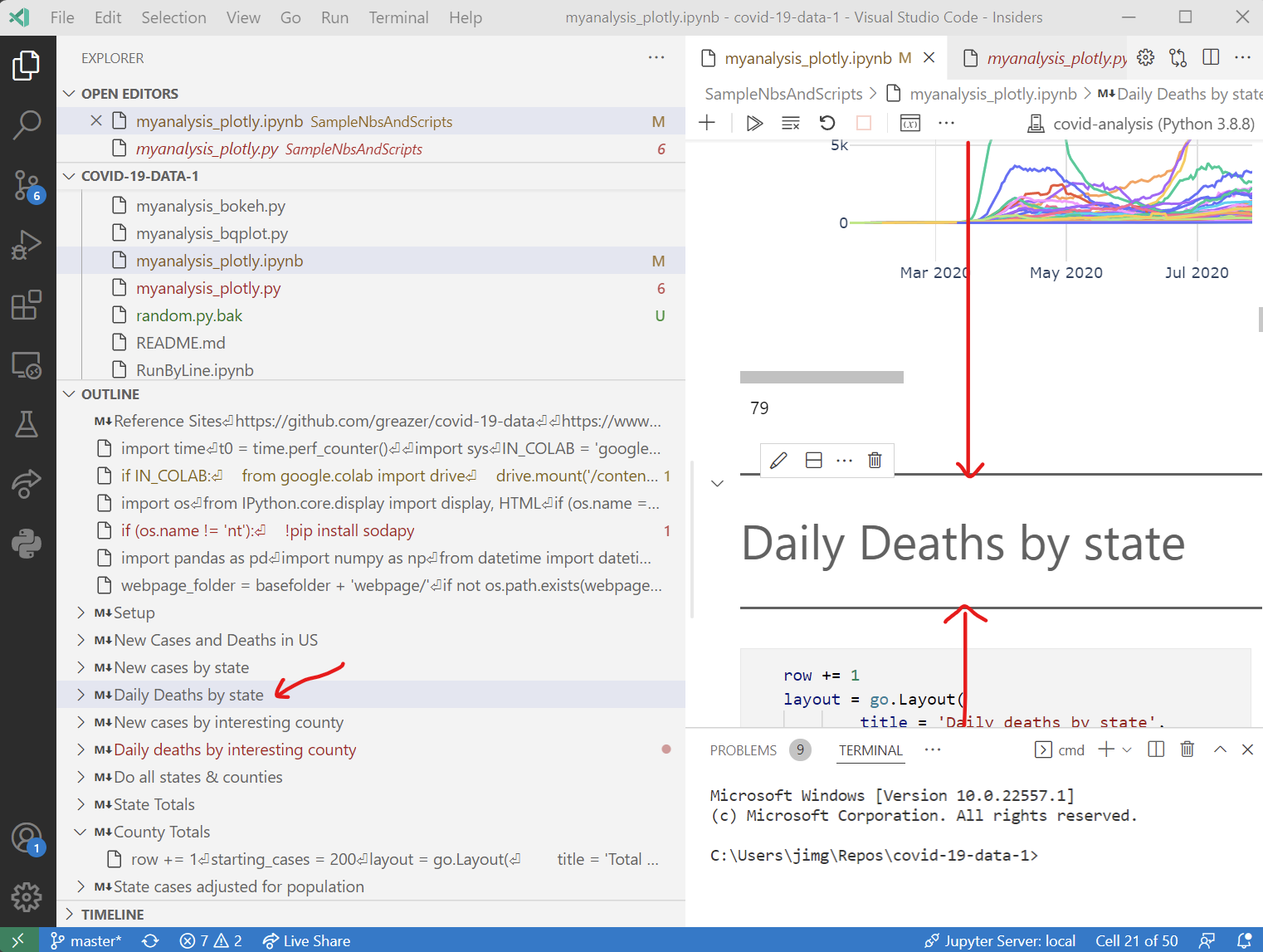The width and height of the screenshot is (1263, 952).
Task: Split the selected notebook cell
Action: point(814,461)
